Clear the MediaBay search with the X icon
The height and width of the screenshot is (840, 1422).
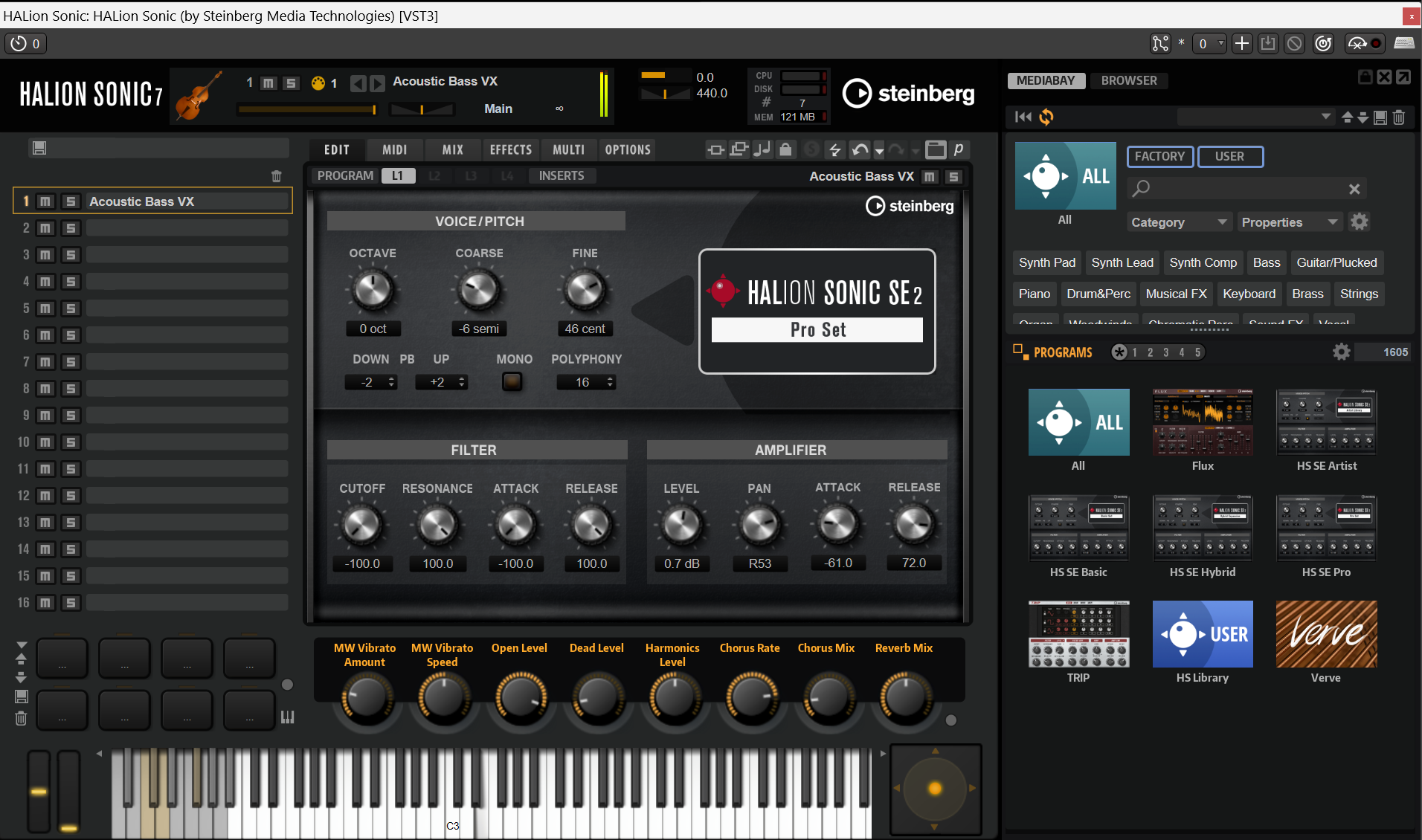(1354, 189)
